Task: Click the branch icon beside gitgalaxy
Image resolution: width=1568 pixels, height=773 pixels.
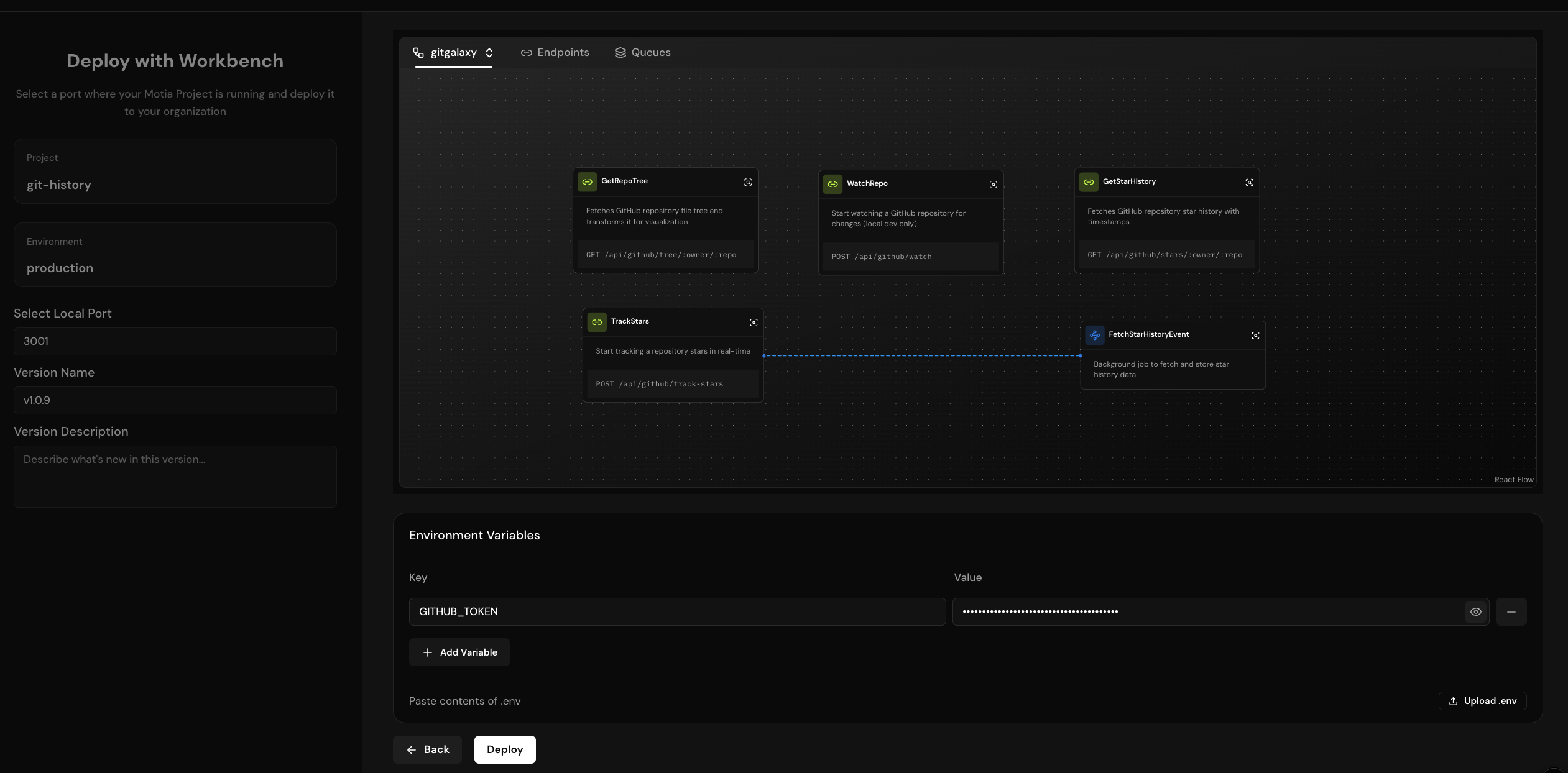Action: [417, 53]
